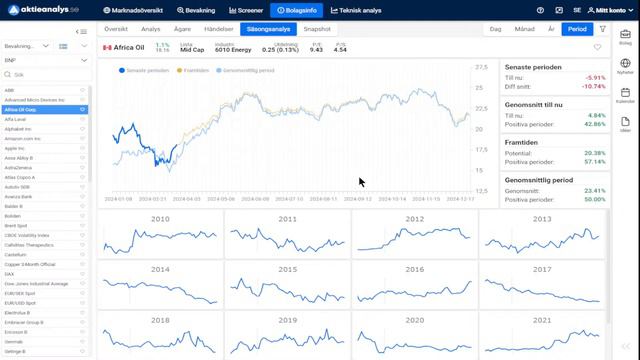The image size is (640, 360).
Task: Open the Kalender sidebar icon
Action: click(x=625, y=95)
